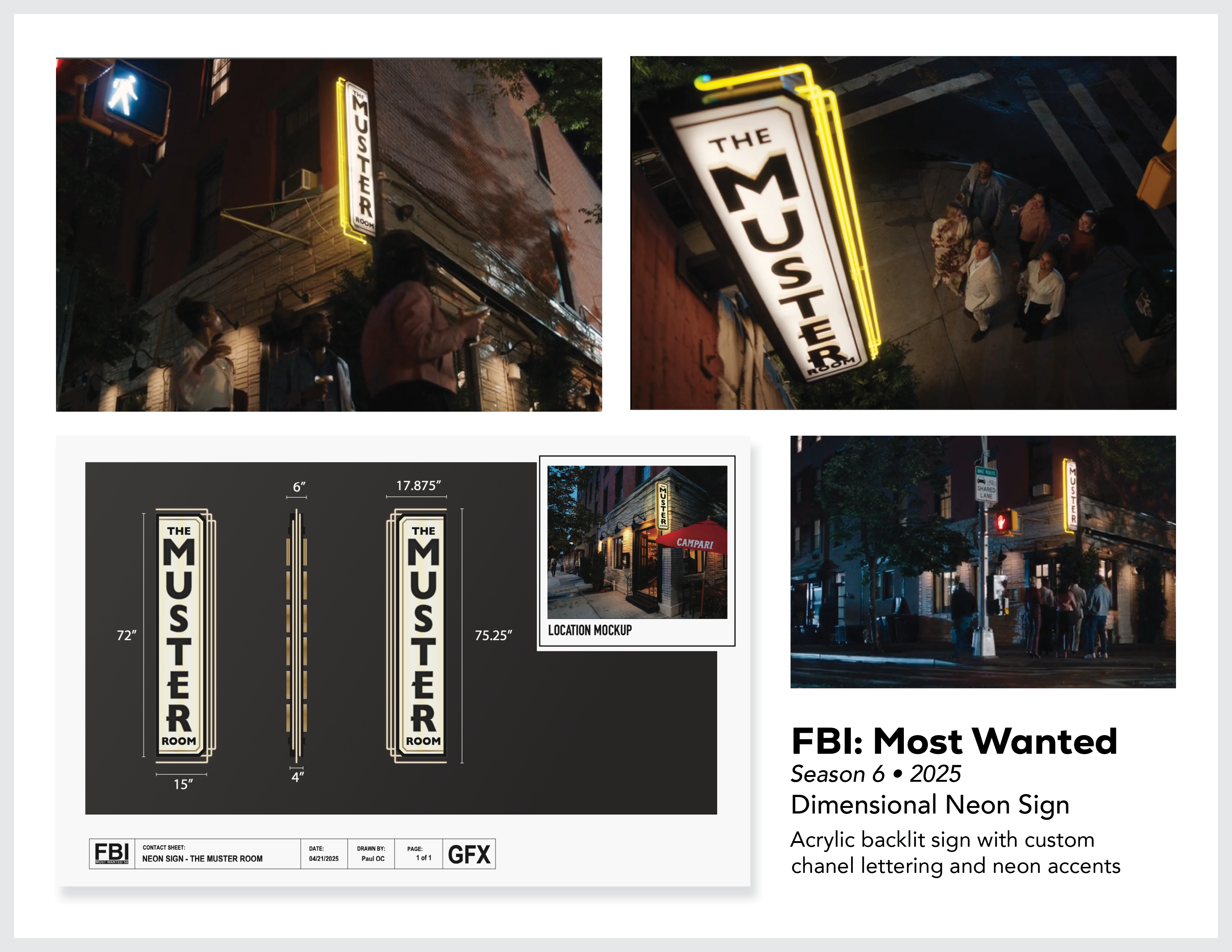Click the "Dimensional Neon Sign" title
The height and width of the screenshot is (952, 1232).
pyautogui.click(x=930, y=805)
